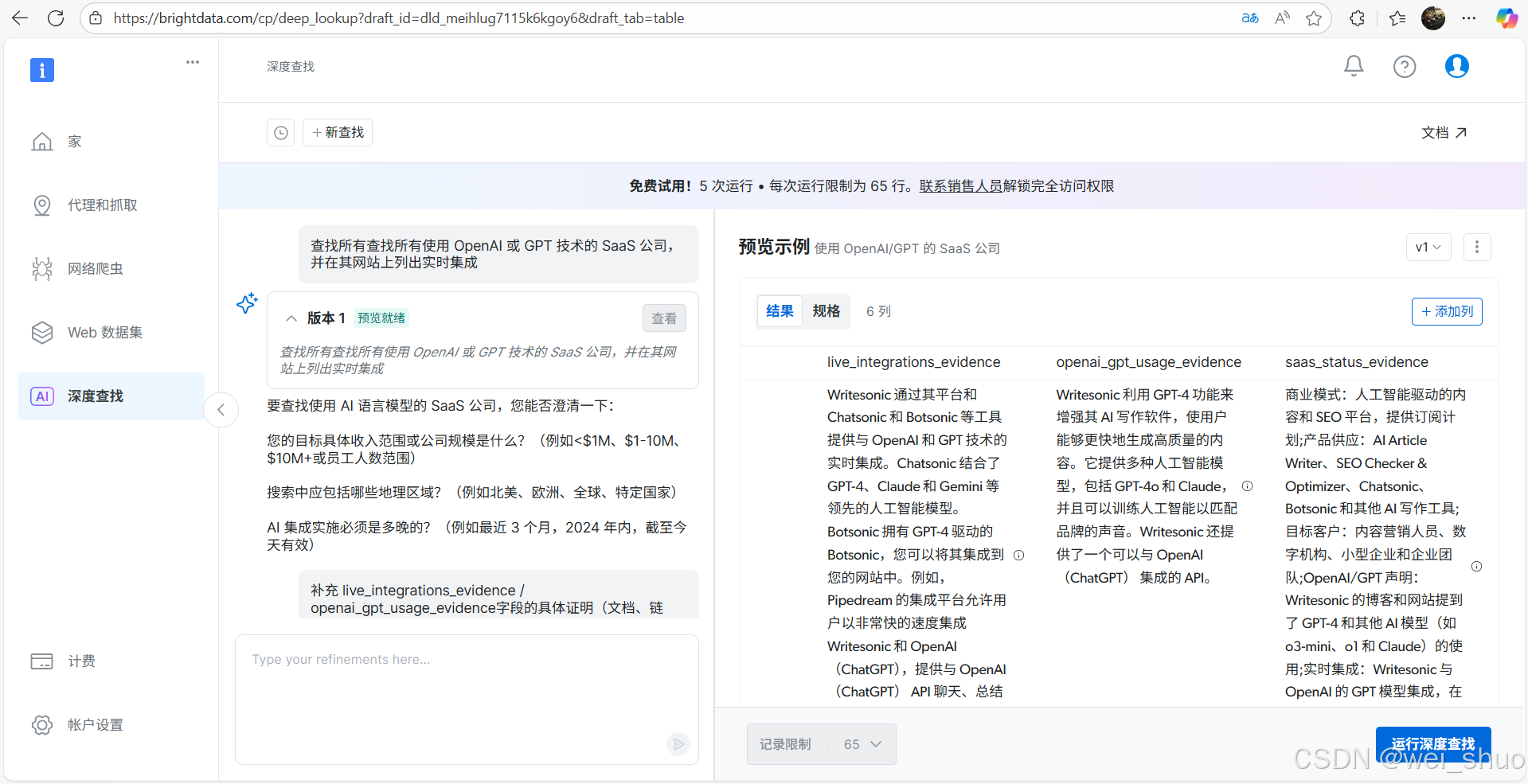Open favorites list icon

pos(1397,18)
